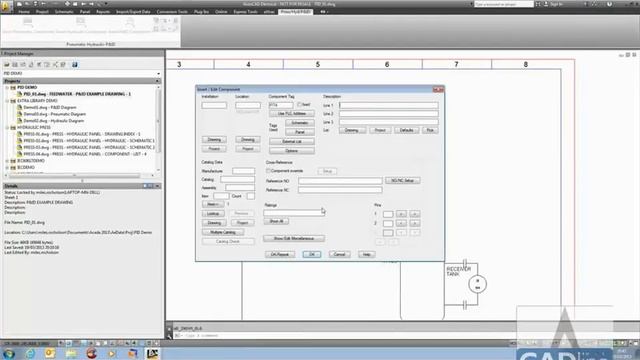The height and width of the screenshot is (360, 640).
Task: Click Project Task List icon in Project Manager
Action: pyautogui.click(x=39, y=64)
